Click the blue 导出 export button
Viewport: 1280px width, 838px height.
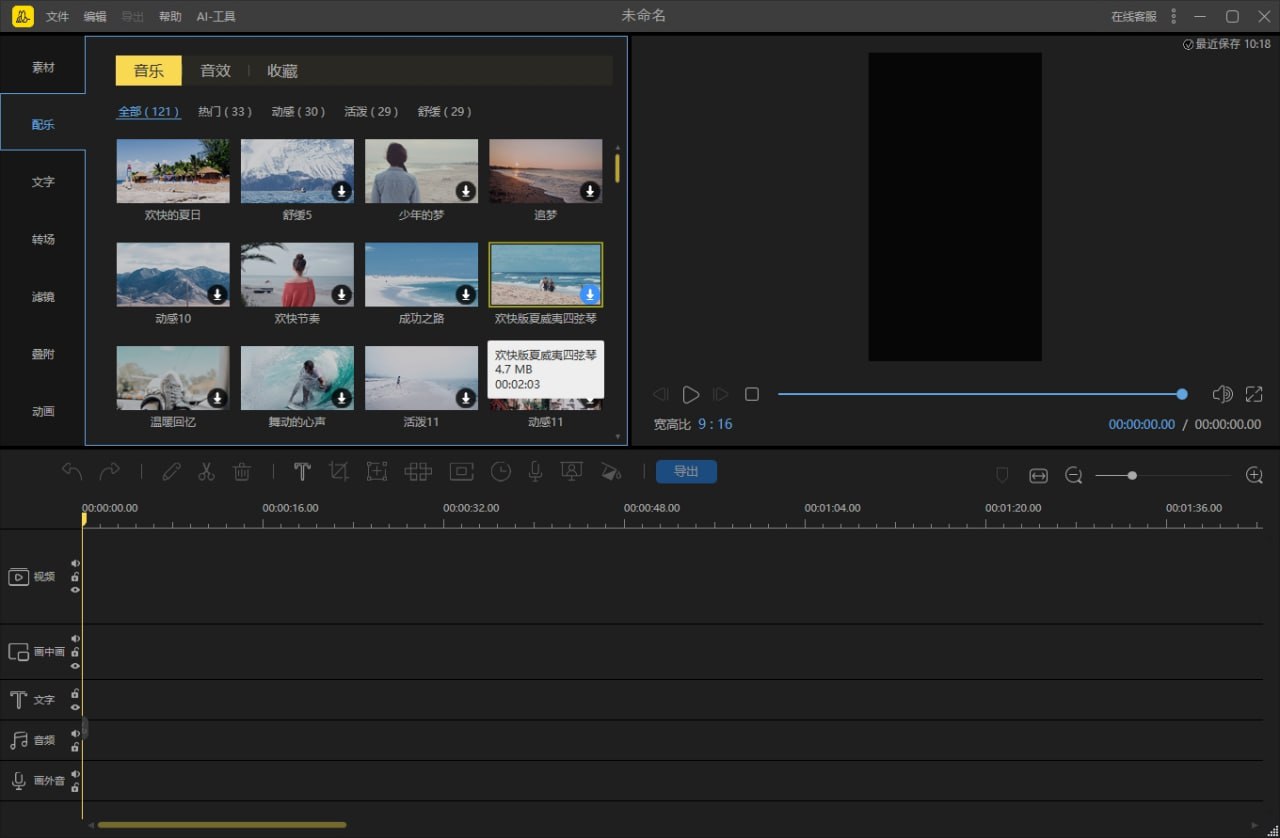686,472
